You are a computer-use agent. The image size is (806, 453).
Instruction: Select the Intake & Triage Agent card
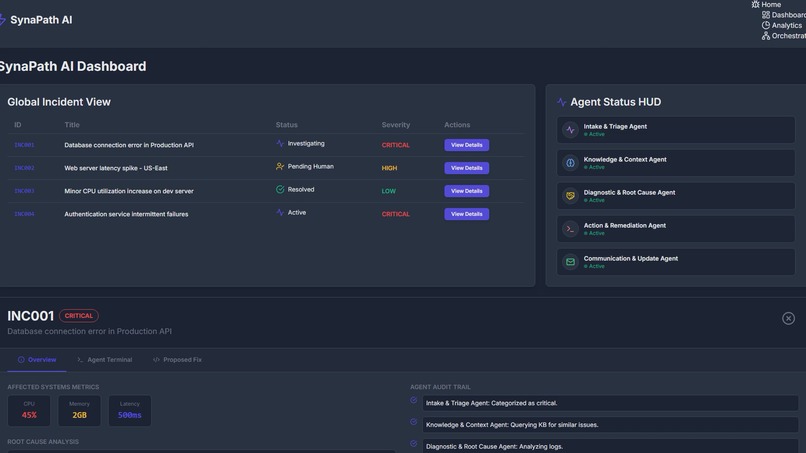pos(675,130)
